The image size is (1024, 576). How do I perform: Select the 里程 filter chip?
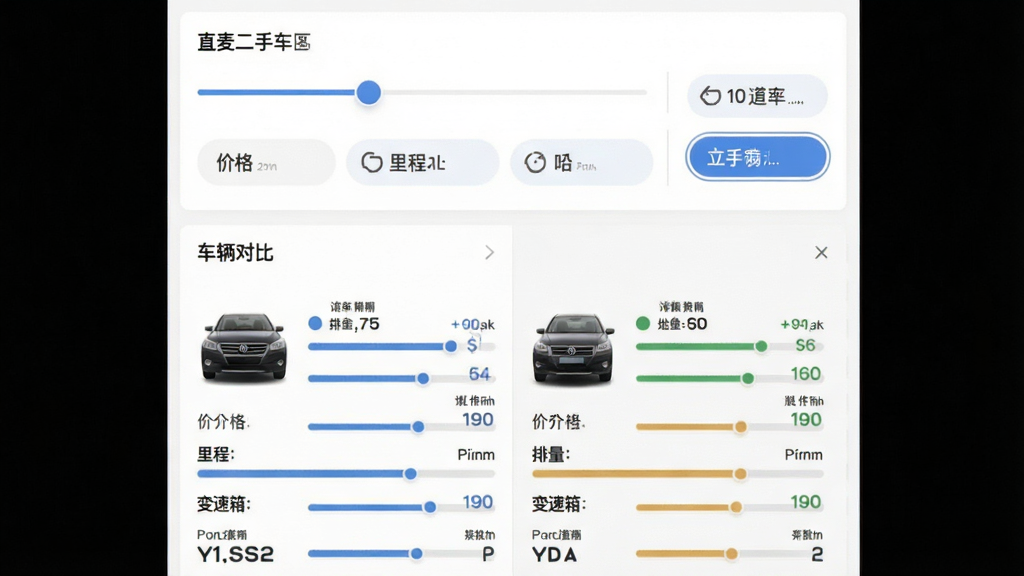[x=423, y=162]
